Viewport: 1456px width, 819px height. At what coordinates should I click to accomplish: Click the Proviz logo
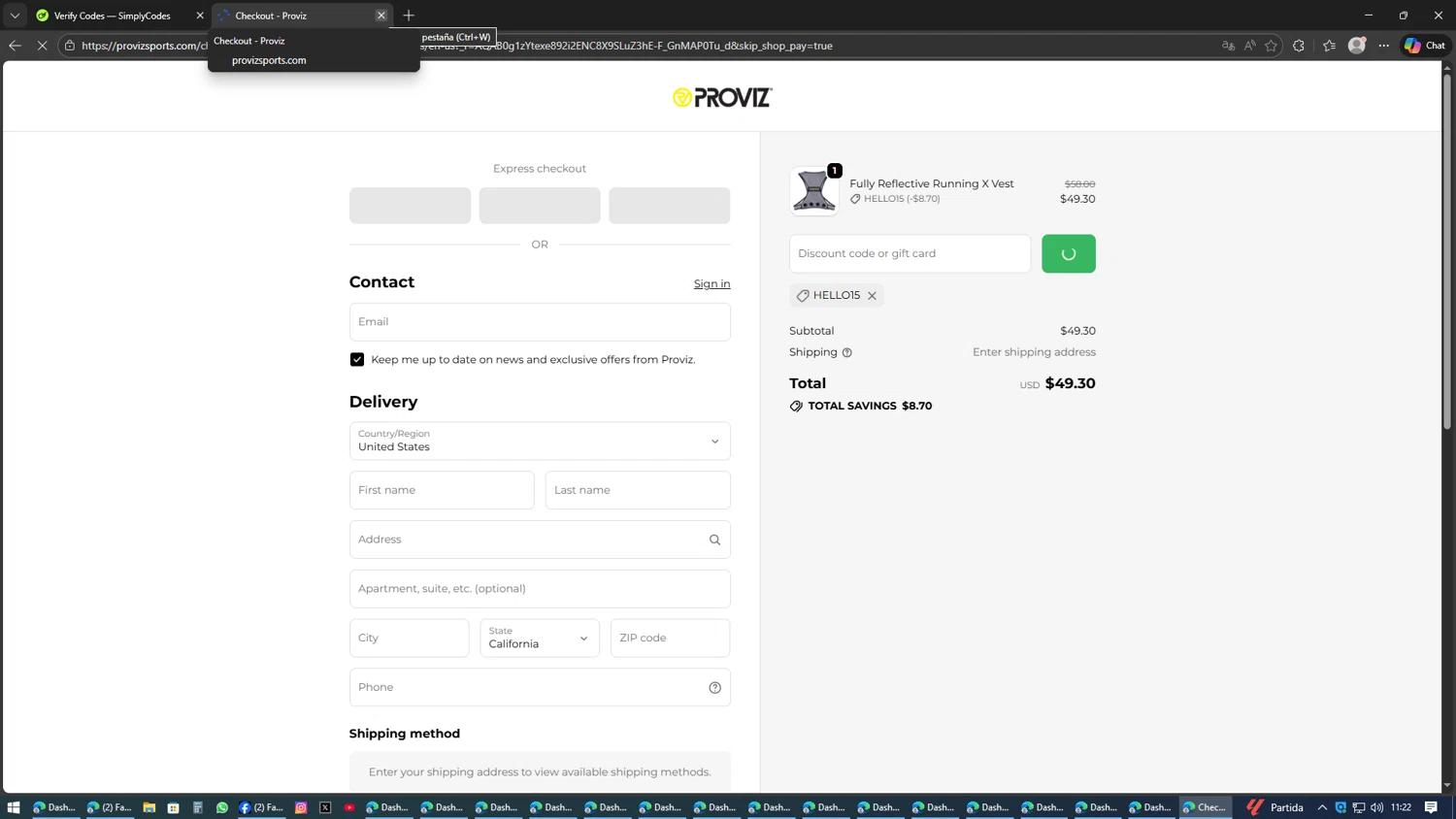pyautogui.click(x=722, y=97)
